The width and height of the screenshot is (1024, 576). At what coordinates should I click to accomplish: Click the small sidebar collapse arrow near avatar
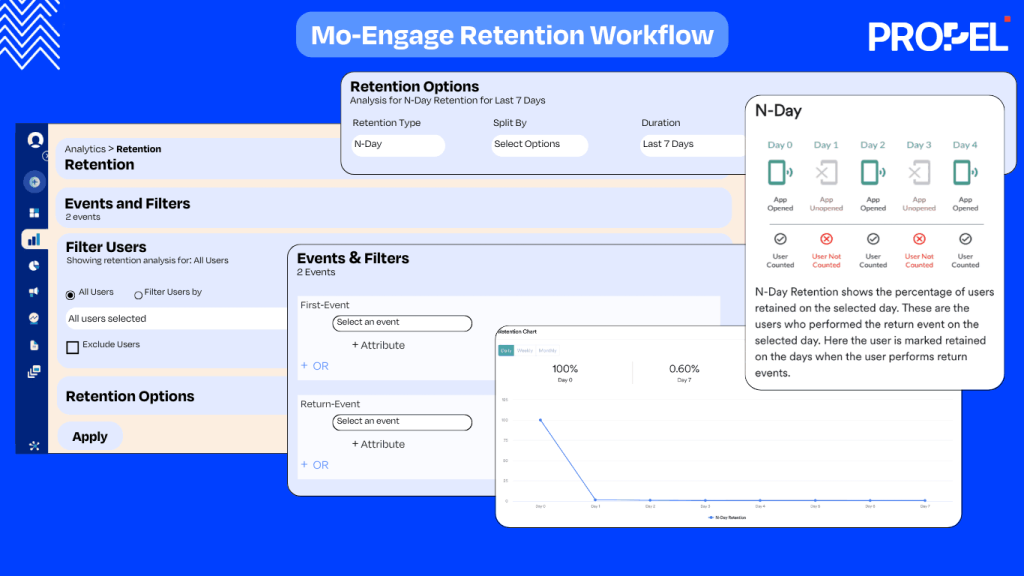pos(46,156)
